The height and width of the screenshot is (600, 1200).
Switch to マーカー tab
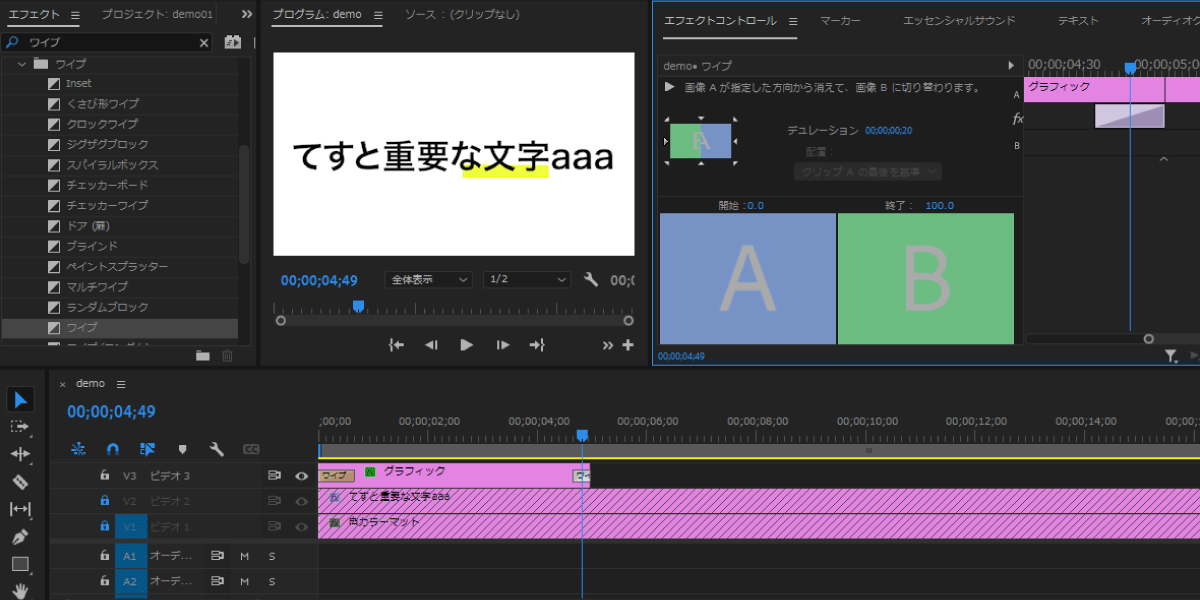(841, 21)
